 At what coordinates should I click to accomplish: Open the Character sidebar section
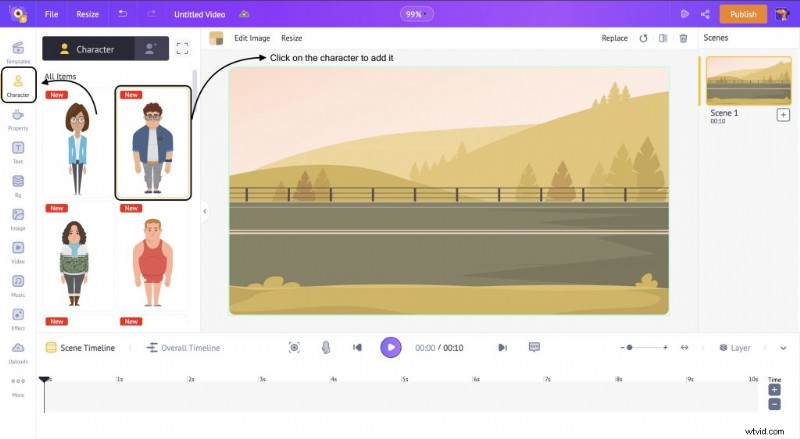[x=18, y=85]
